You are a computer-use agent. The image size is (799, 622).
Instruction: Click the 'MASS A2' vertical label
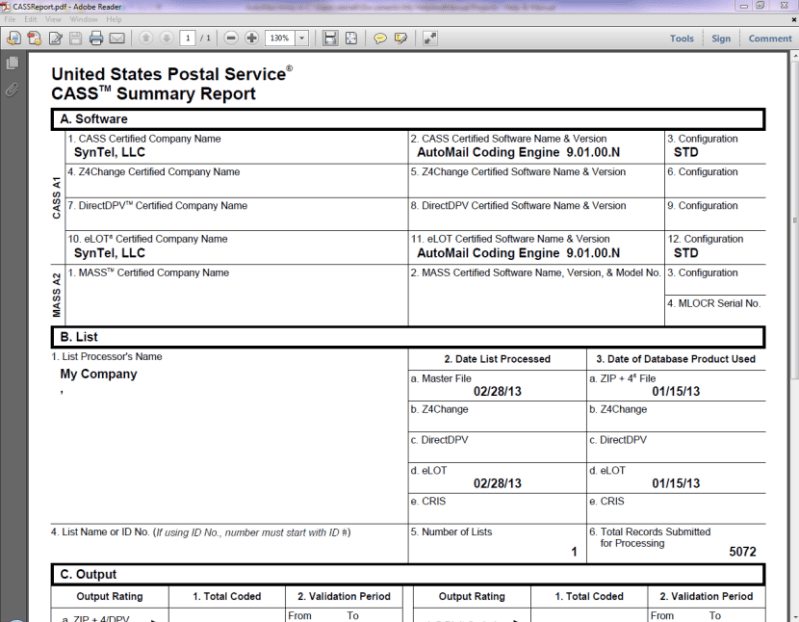click(57, 295)
